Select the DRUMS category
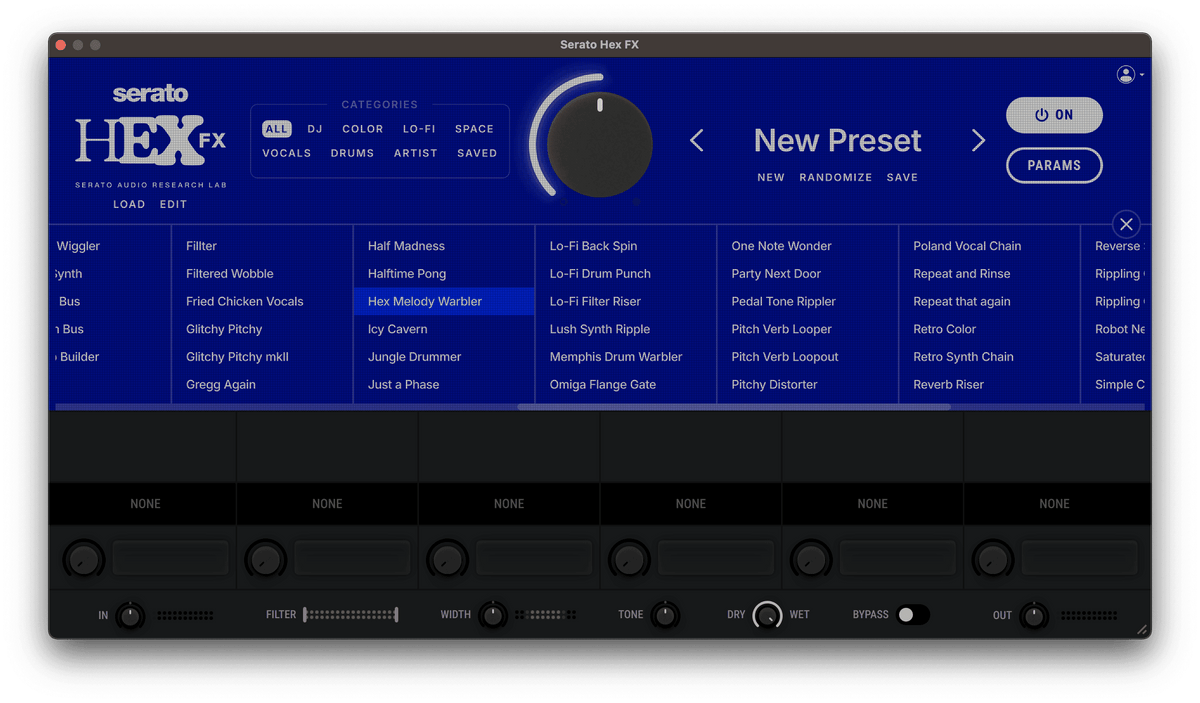The image size is (1200, 703). click(352, 153)
